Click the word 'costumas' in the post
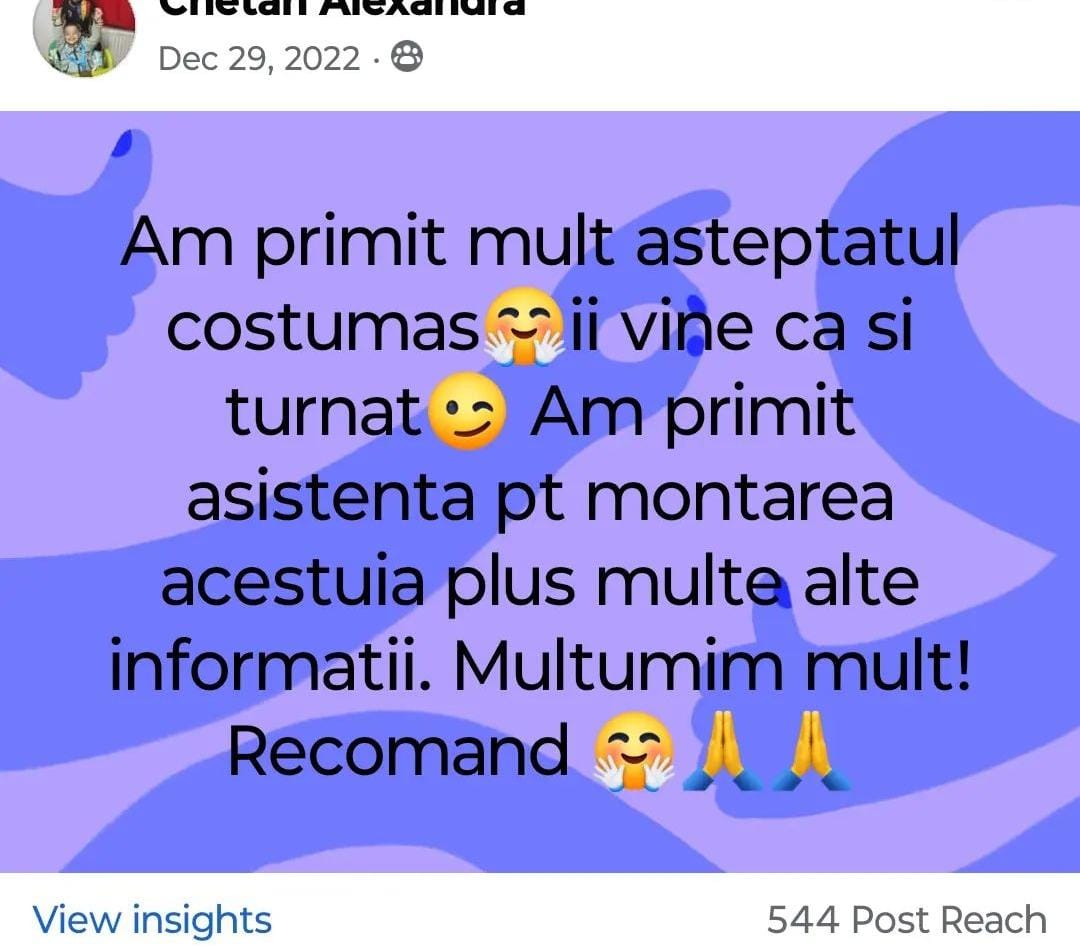Viewport: 1080px width, 951px height. coord(322,327)
